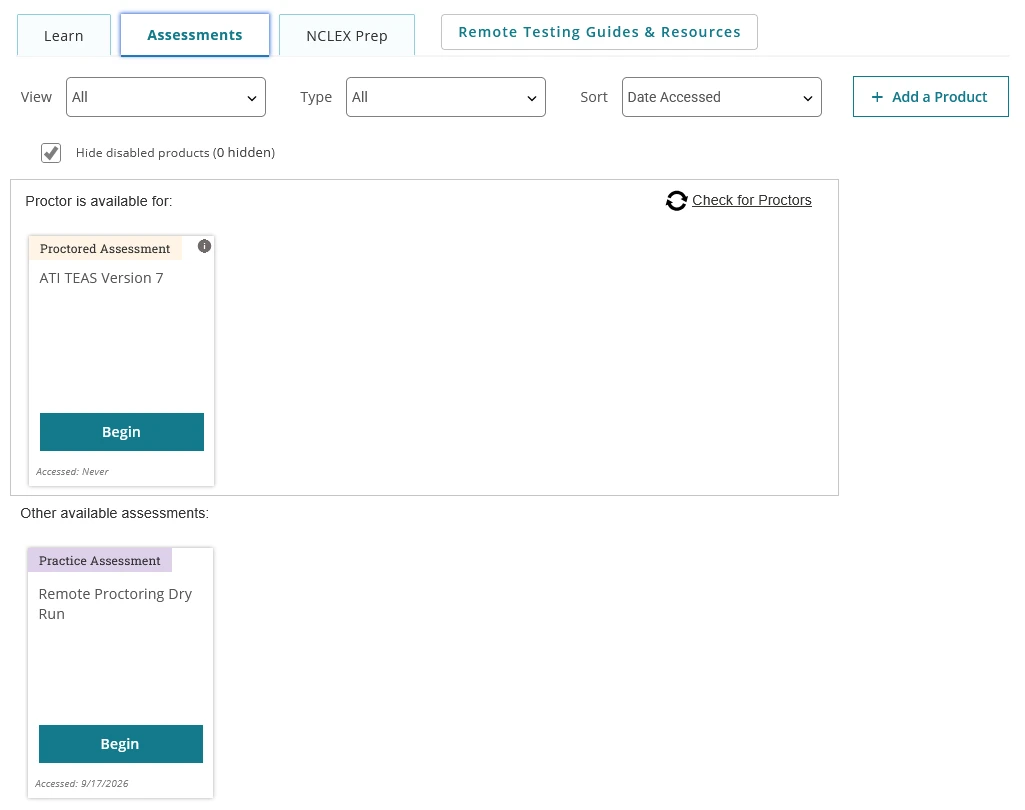Click the Accessed: Never text
Image resolution: width=1025 pixels, height=810 pixels.
tap(72, 471)
